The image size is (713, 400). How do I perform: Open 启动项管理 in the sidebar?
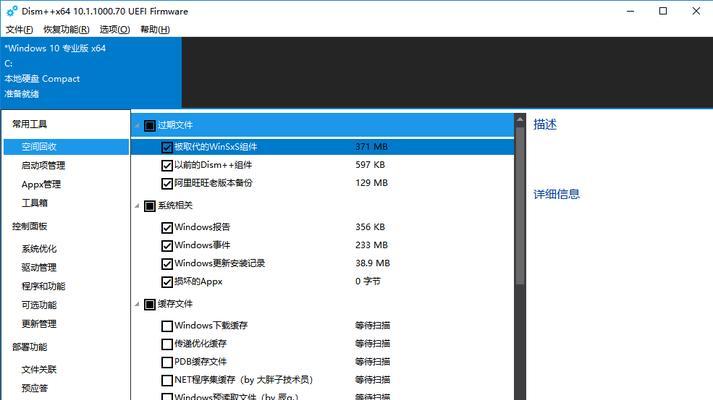[43, 165]
